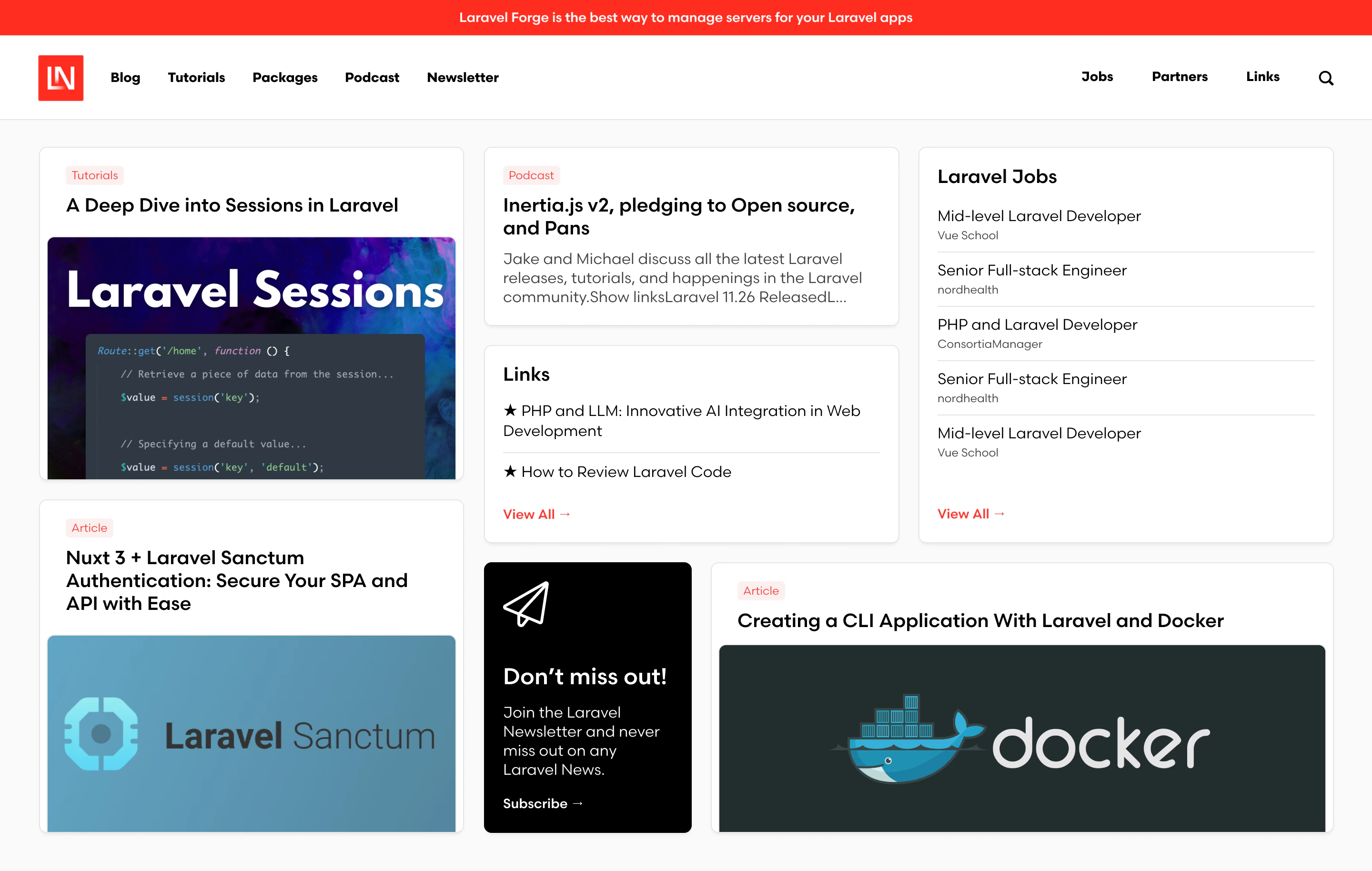Screen dimensions: 1372x871
Task: Open Creating a CLI Application With Docker title
Action: 980,621
